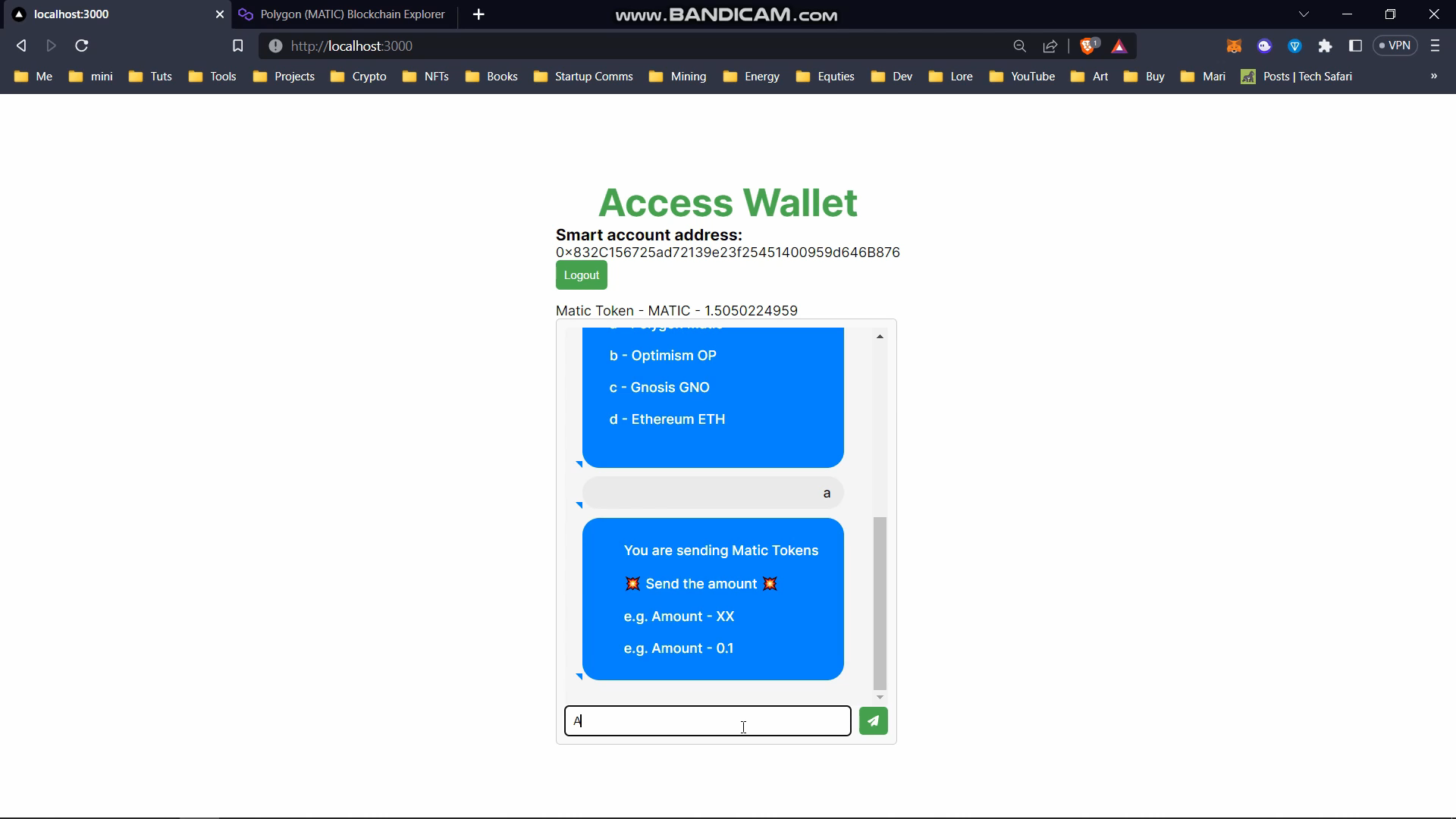Screen dimensions: 1456x819
Task: Open the VPN button
Action: click(x=1395, y=45)
